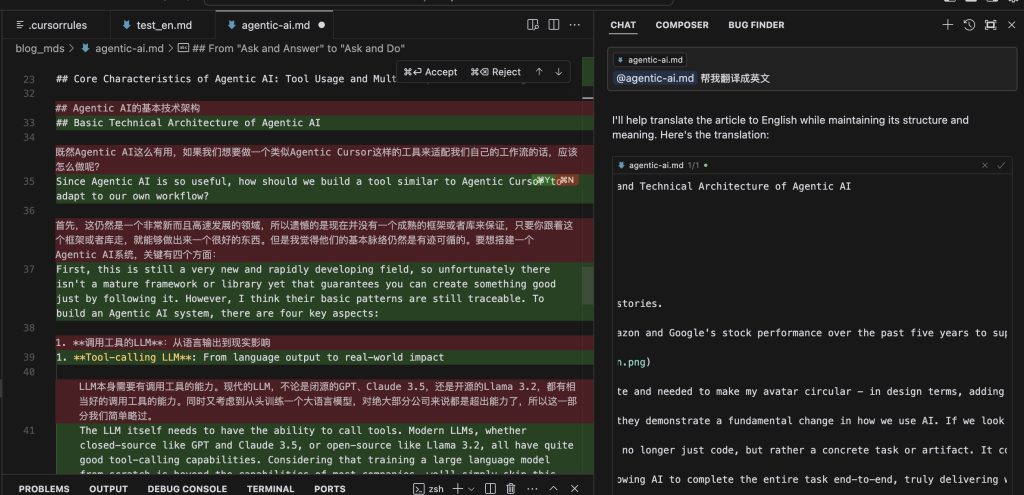The image size is (1024, 495).
Task: Click deleted Chinese heading Agentic AI的基本技术架构
Action: coord(128,108)
